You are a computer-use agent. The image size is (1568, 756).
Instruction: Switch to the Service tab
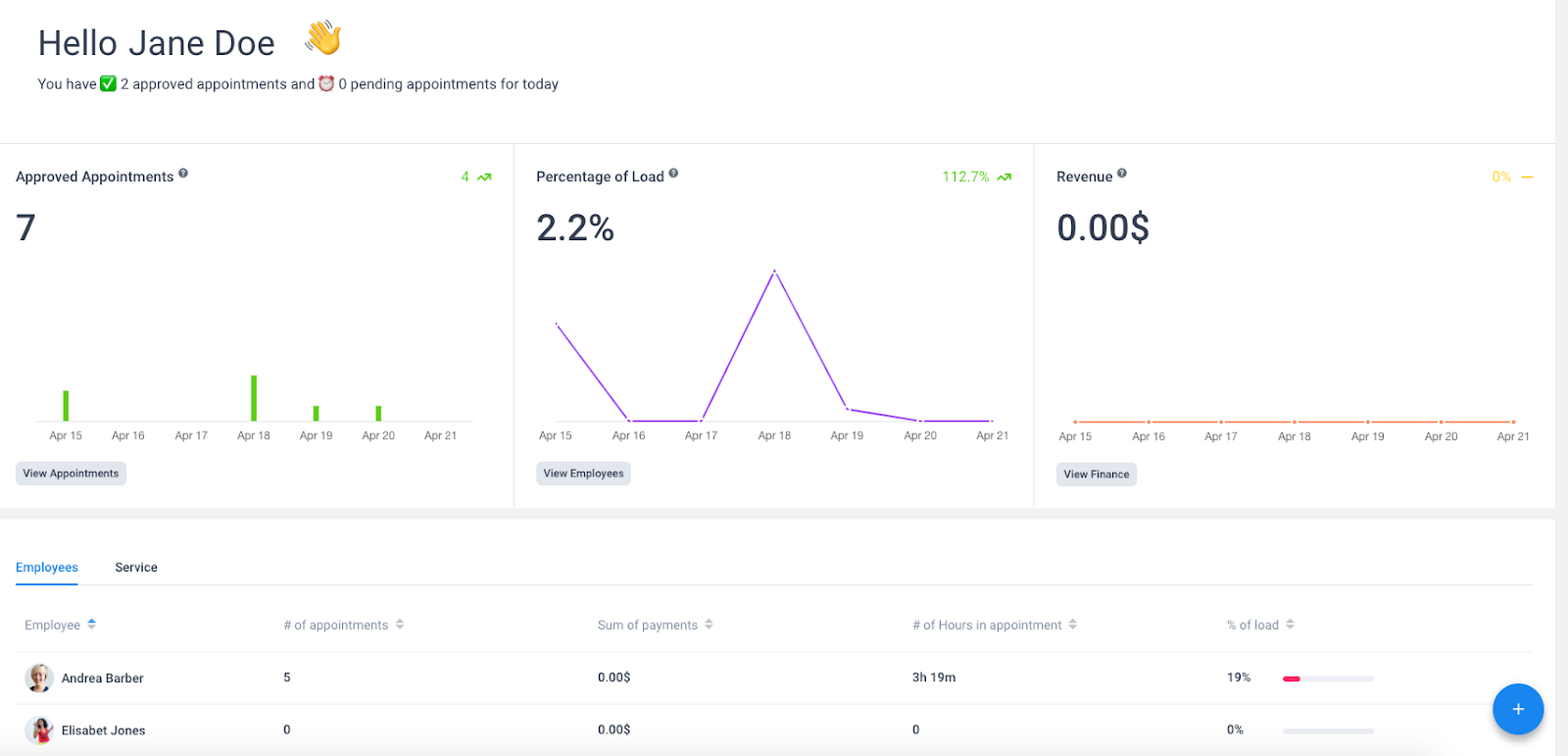[136, 568]
